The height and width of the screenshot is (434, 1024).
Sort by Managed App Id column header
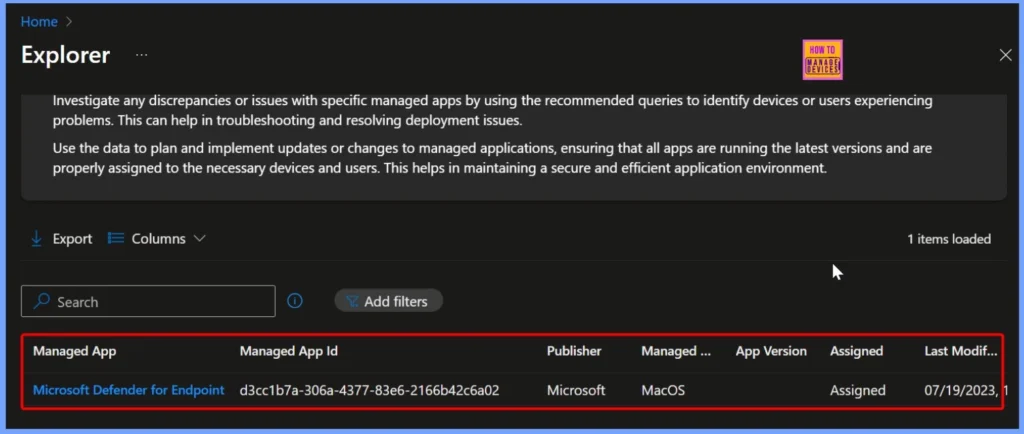pos(289,351)
